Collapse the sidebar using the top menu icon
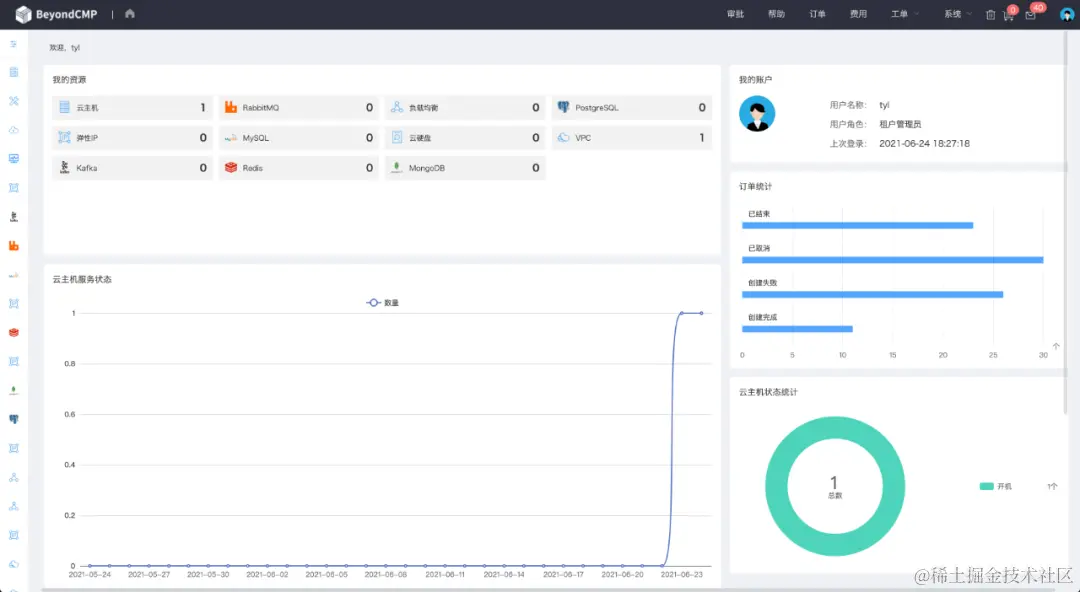Viewport: 1080px width, 592px height. [x=13, y=43]
